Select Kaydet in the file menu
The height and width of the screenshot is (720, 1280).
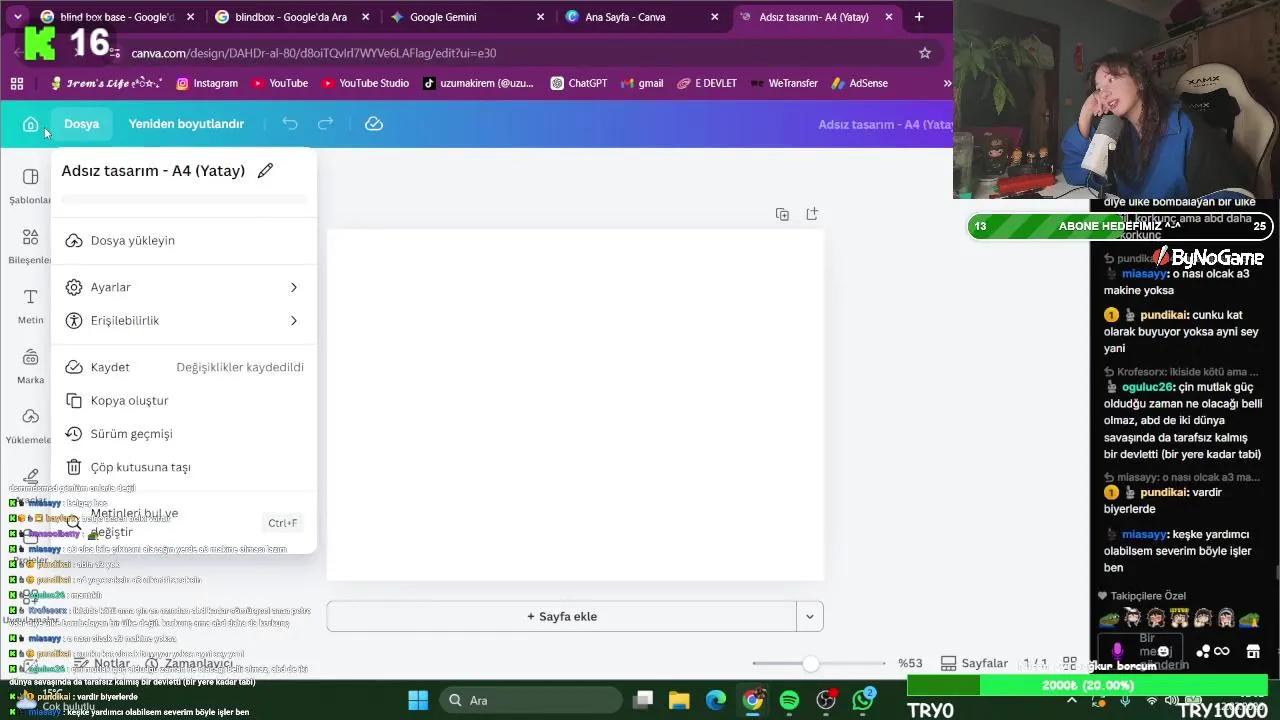coord(183,367)
